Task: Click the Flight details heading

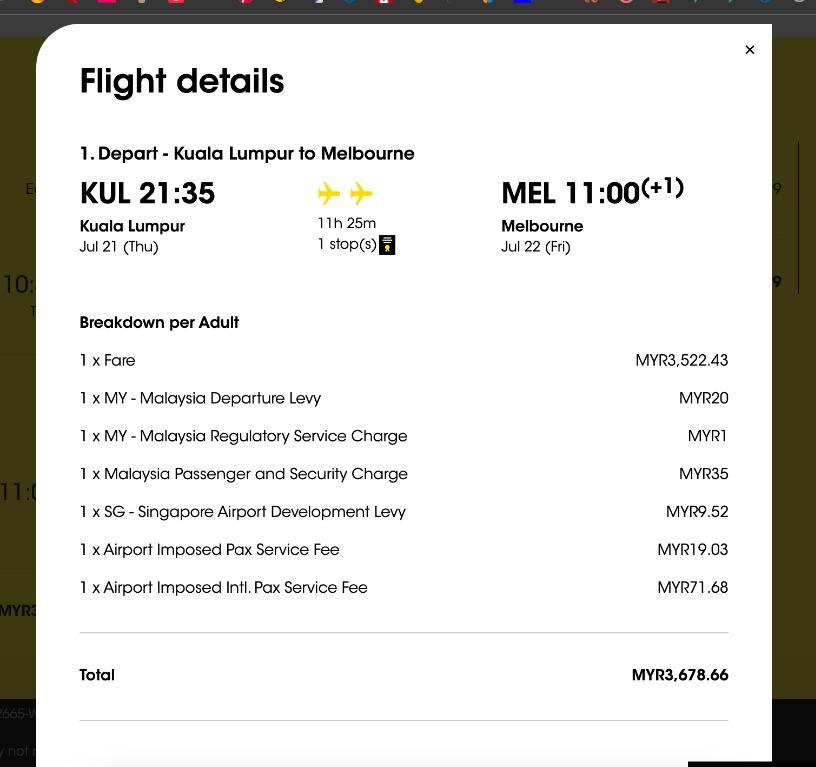Action: [x=182, y=82]
